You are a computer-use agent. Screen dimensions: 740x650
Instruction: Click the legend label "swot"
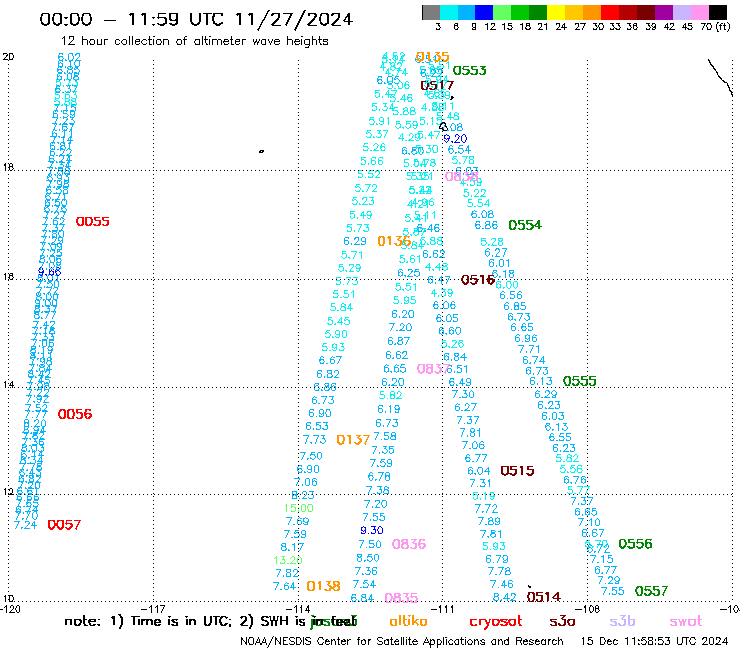686,622
